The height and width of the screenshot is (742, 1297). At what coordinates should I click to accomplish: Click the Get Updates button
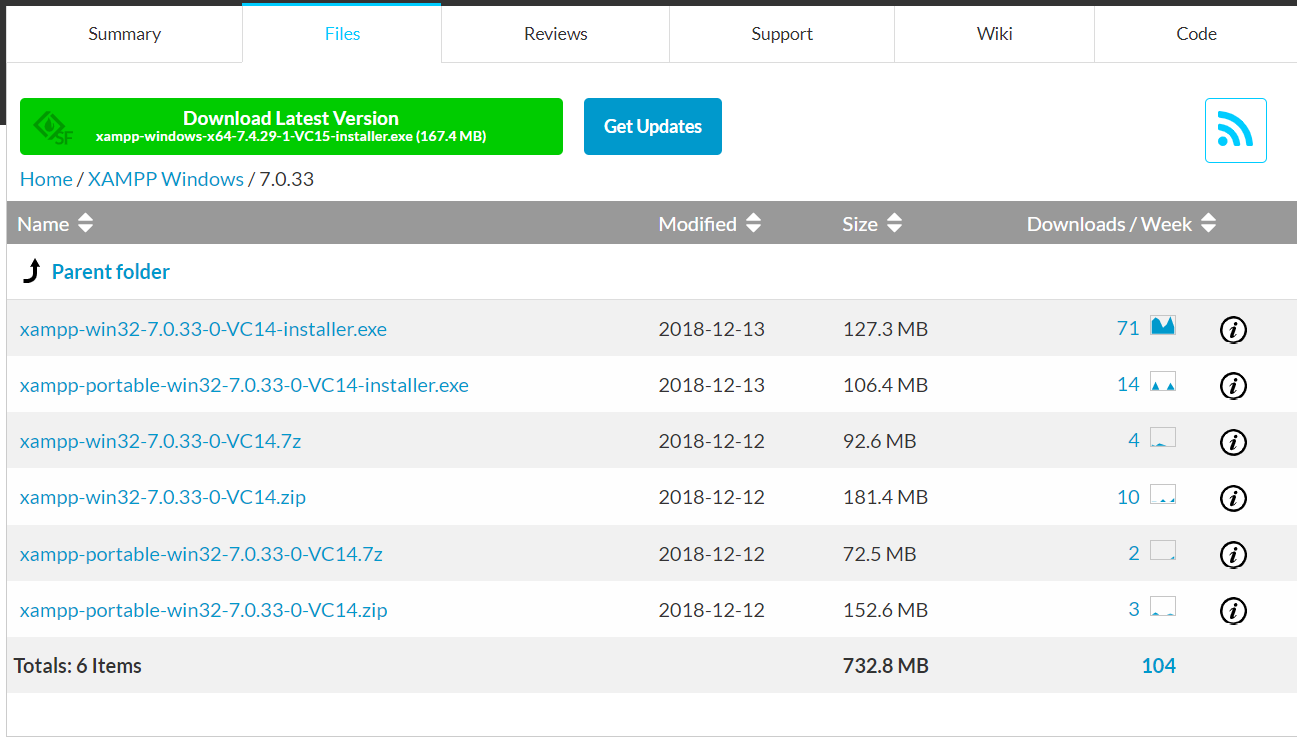click(x=653, y=127)
